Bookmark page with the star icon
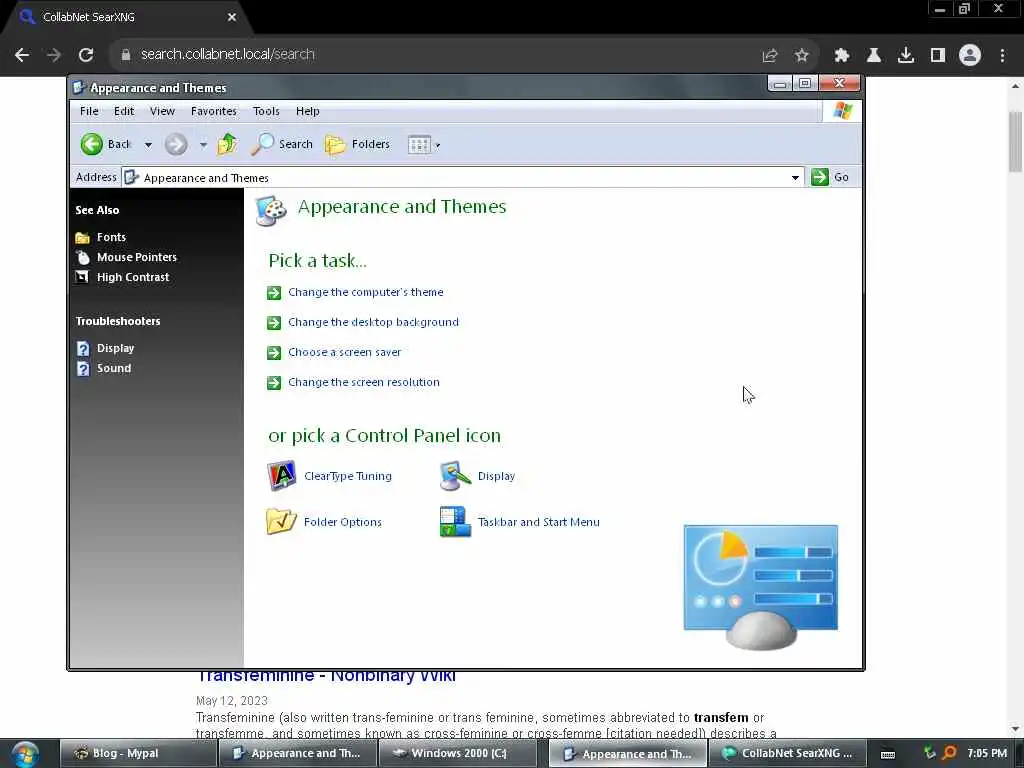The image size is (1024, 768). (x=802, y=55)
